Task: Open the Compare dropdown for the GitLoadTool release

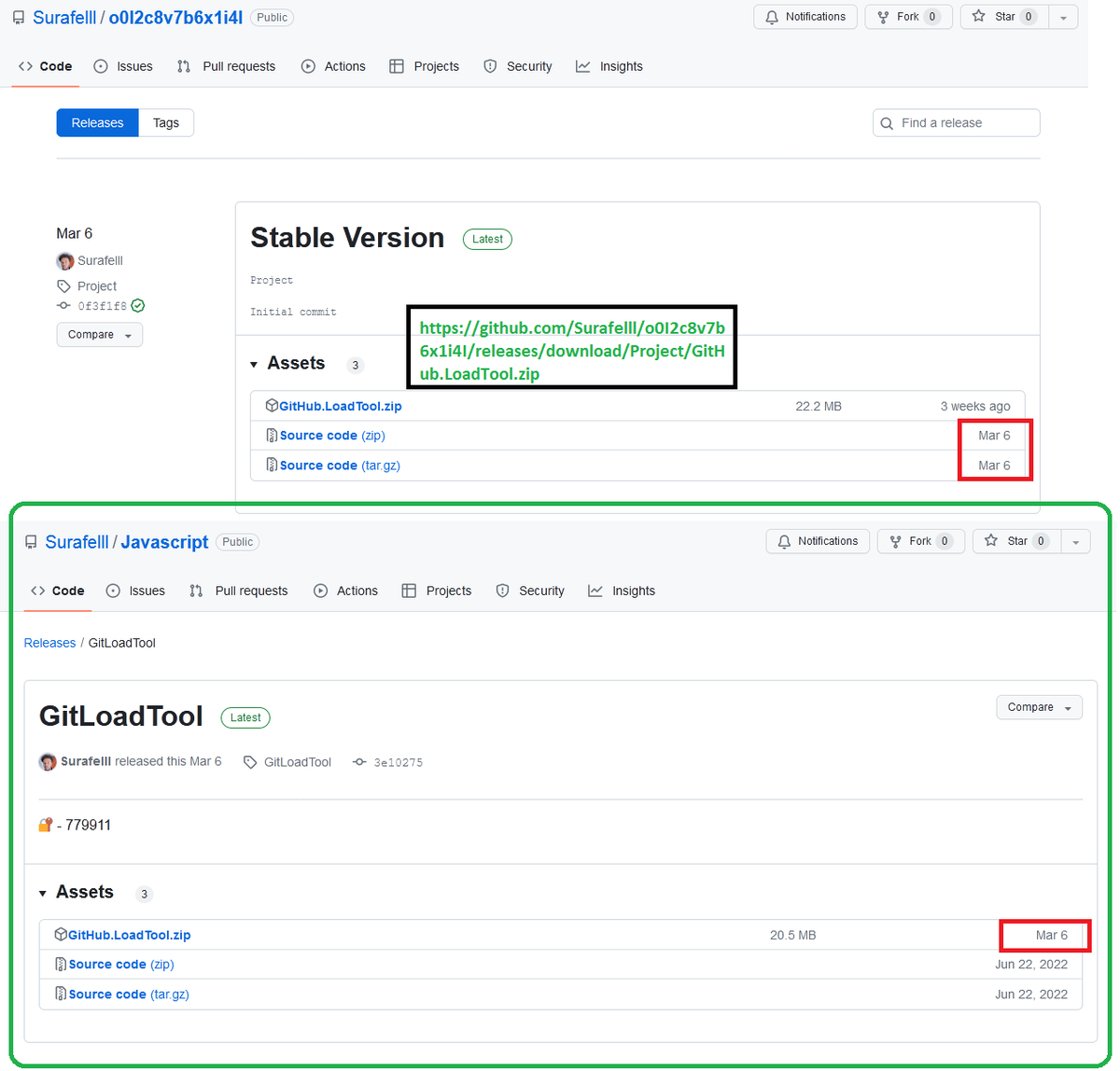Action: pyautogui.click(x=1040, y=707)
